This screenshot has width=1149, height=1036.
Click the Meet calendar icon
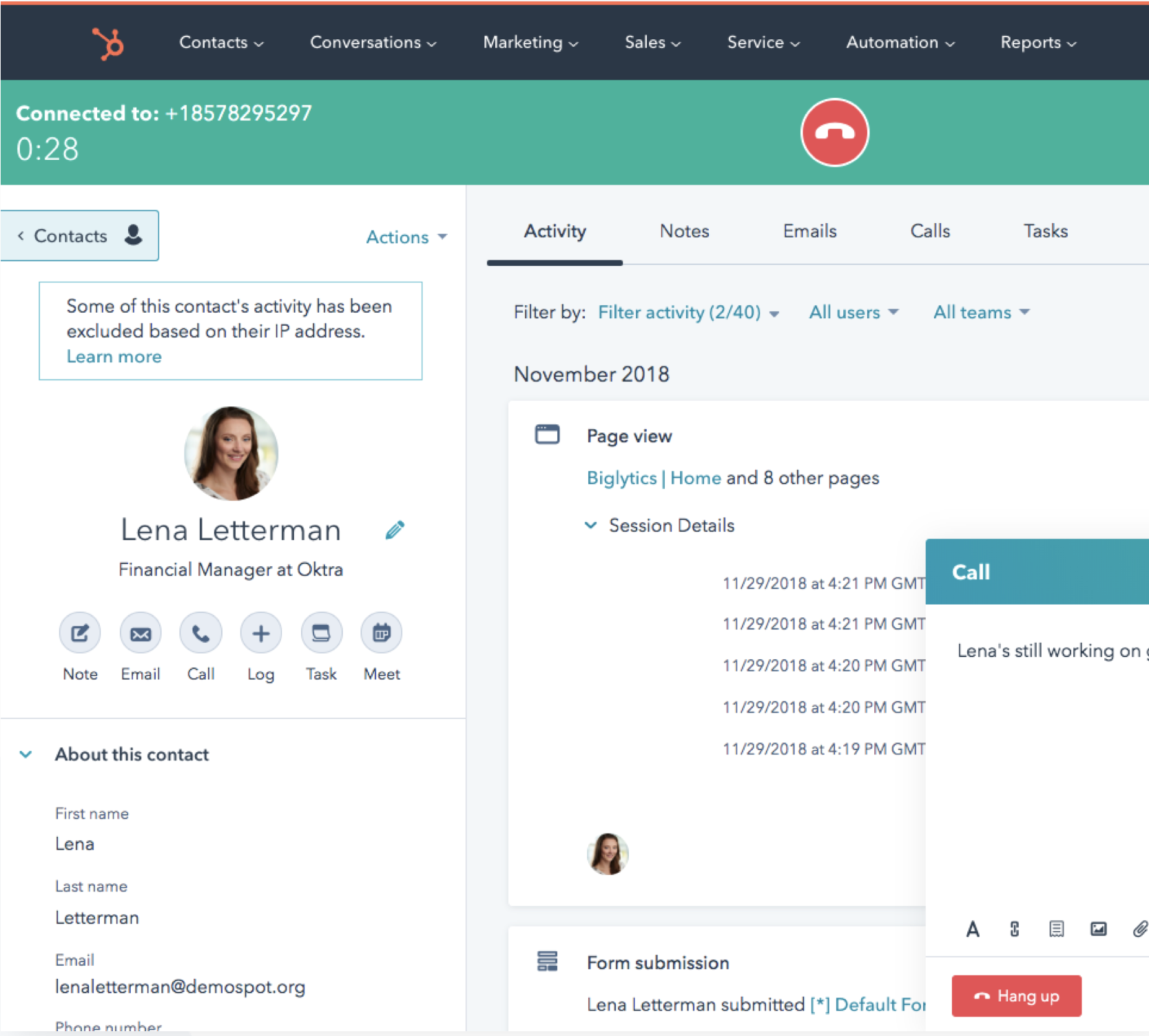click(382, 633)
